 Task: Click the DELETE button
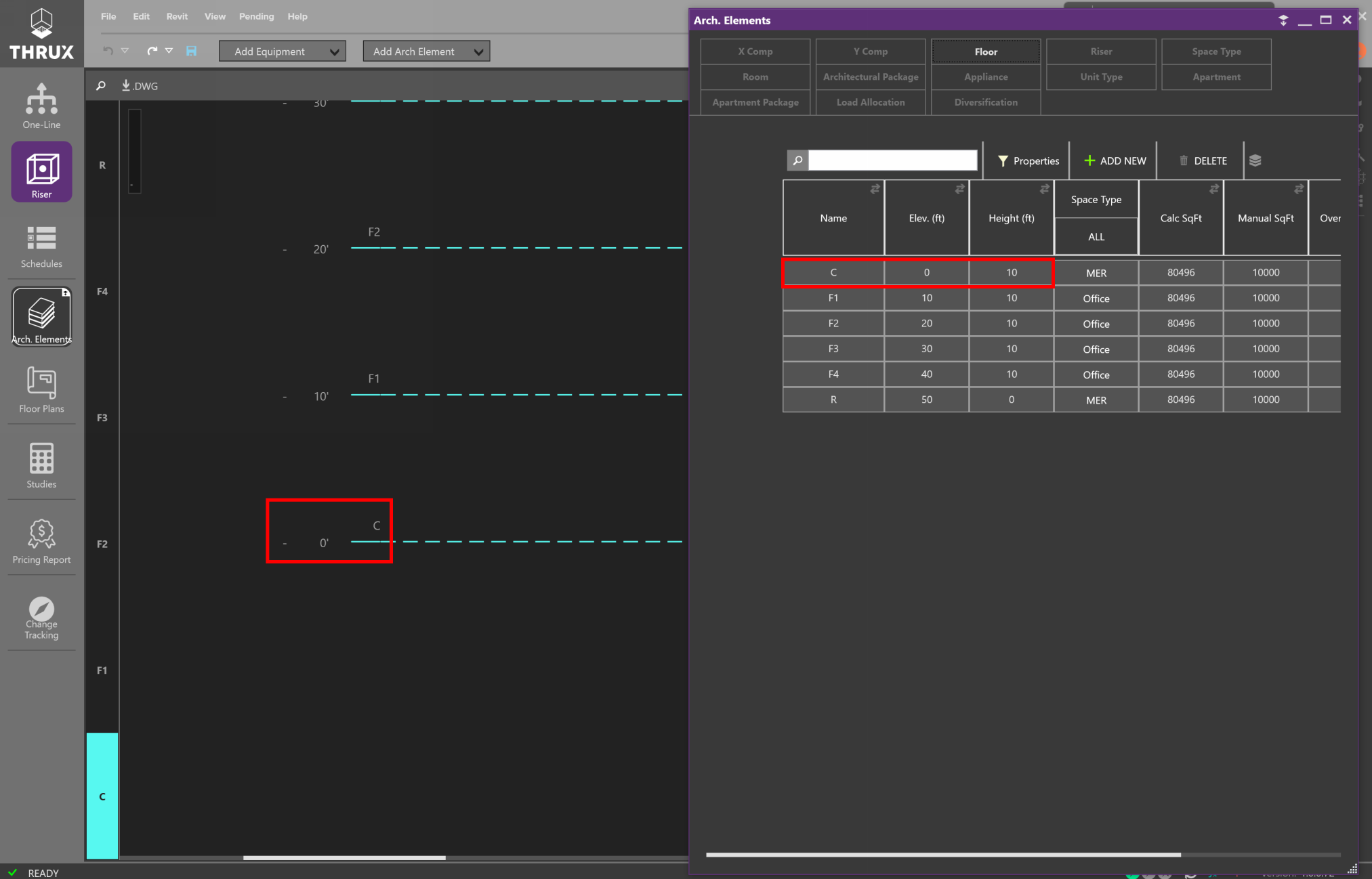(1203, 160)
